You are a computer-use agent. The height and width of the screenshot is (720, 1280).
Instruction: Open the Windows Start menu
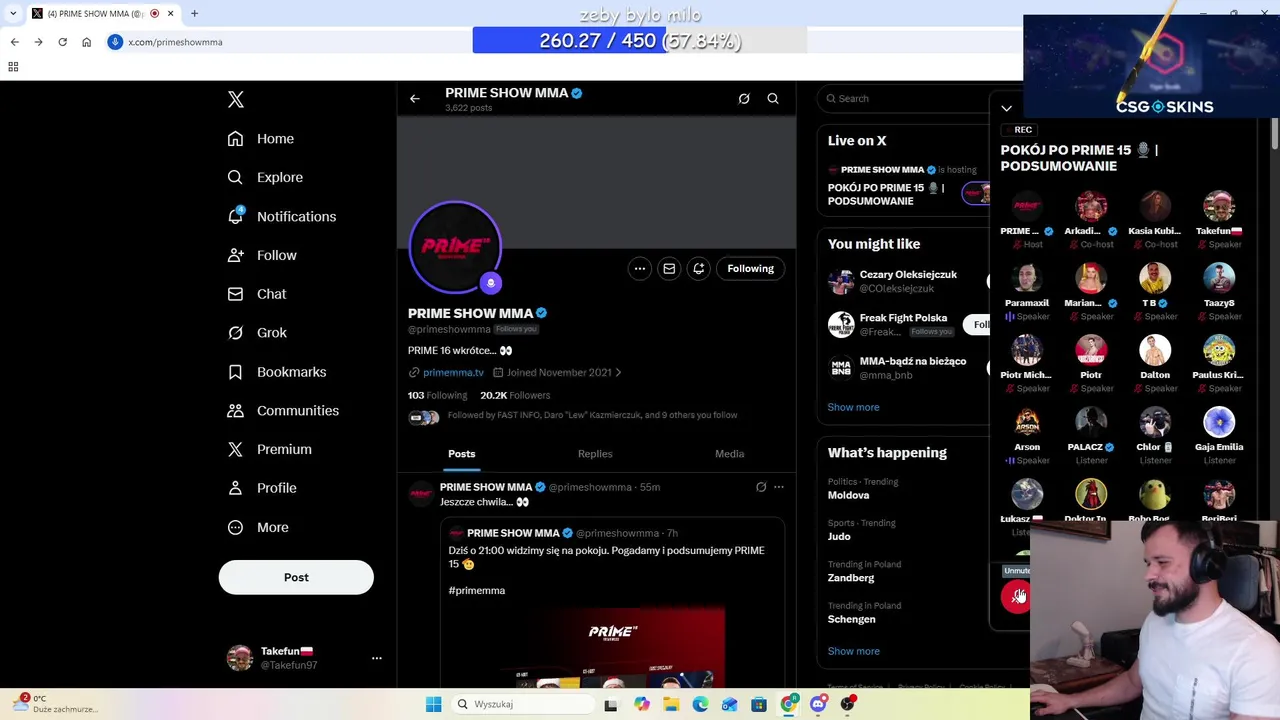(434, 704)
